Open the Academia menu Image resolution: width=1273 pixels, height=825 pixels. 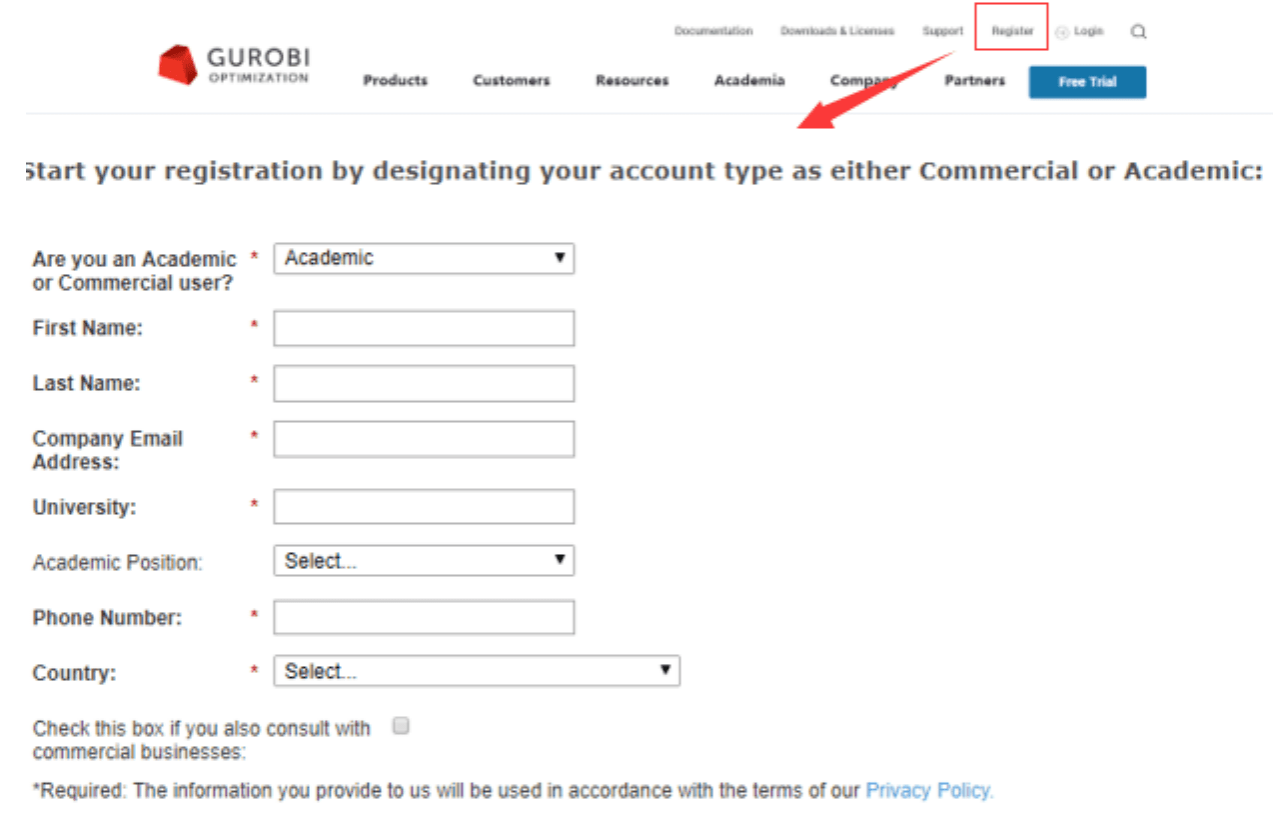click(x=749, y=81)
